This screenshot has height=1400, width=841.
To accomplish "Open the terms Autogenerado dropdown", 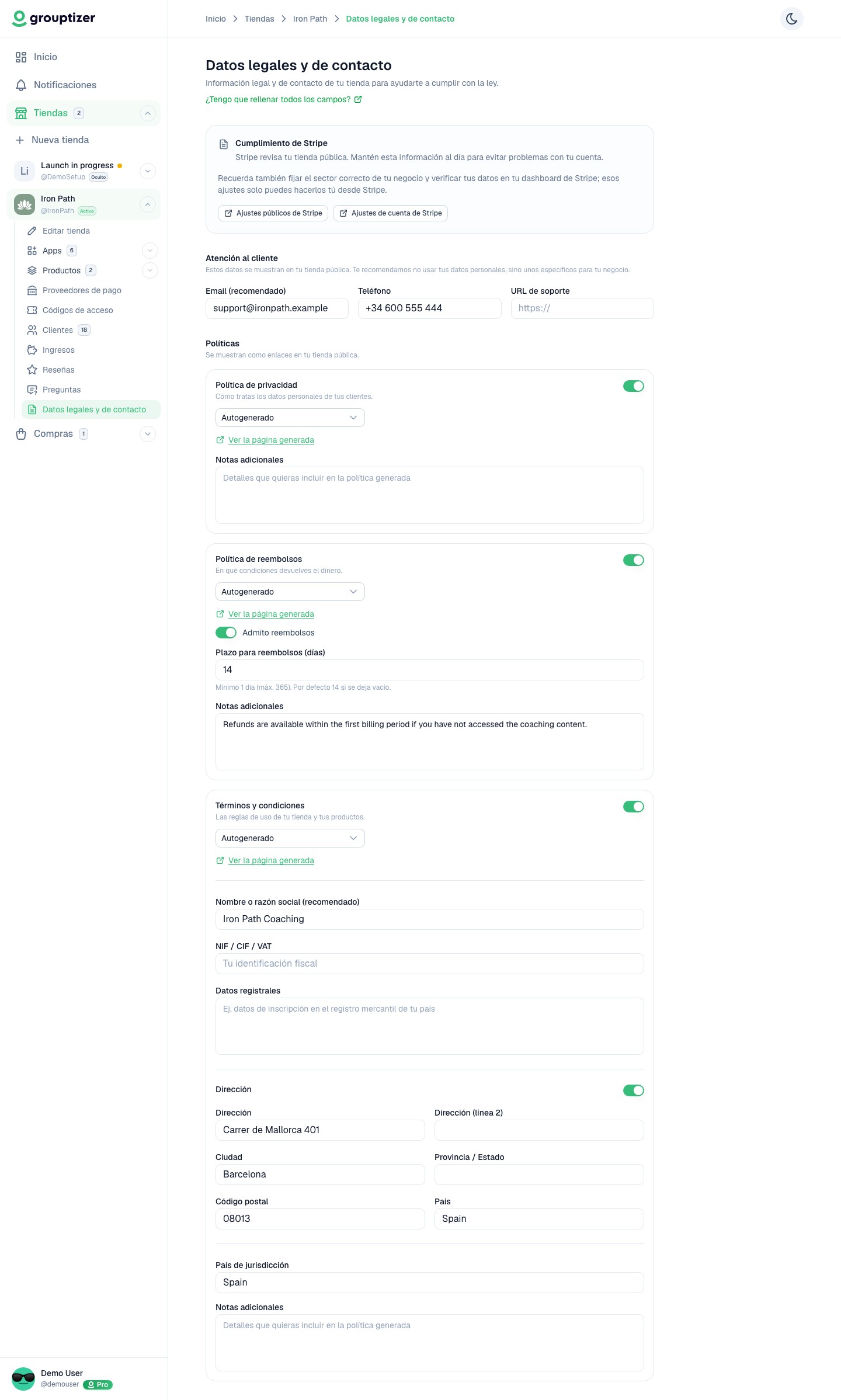I will point(290,838).
